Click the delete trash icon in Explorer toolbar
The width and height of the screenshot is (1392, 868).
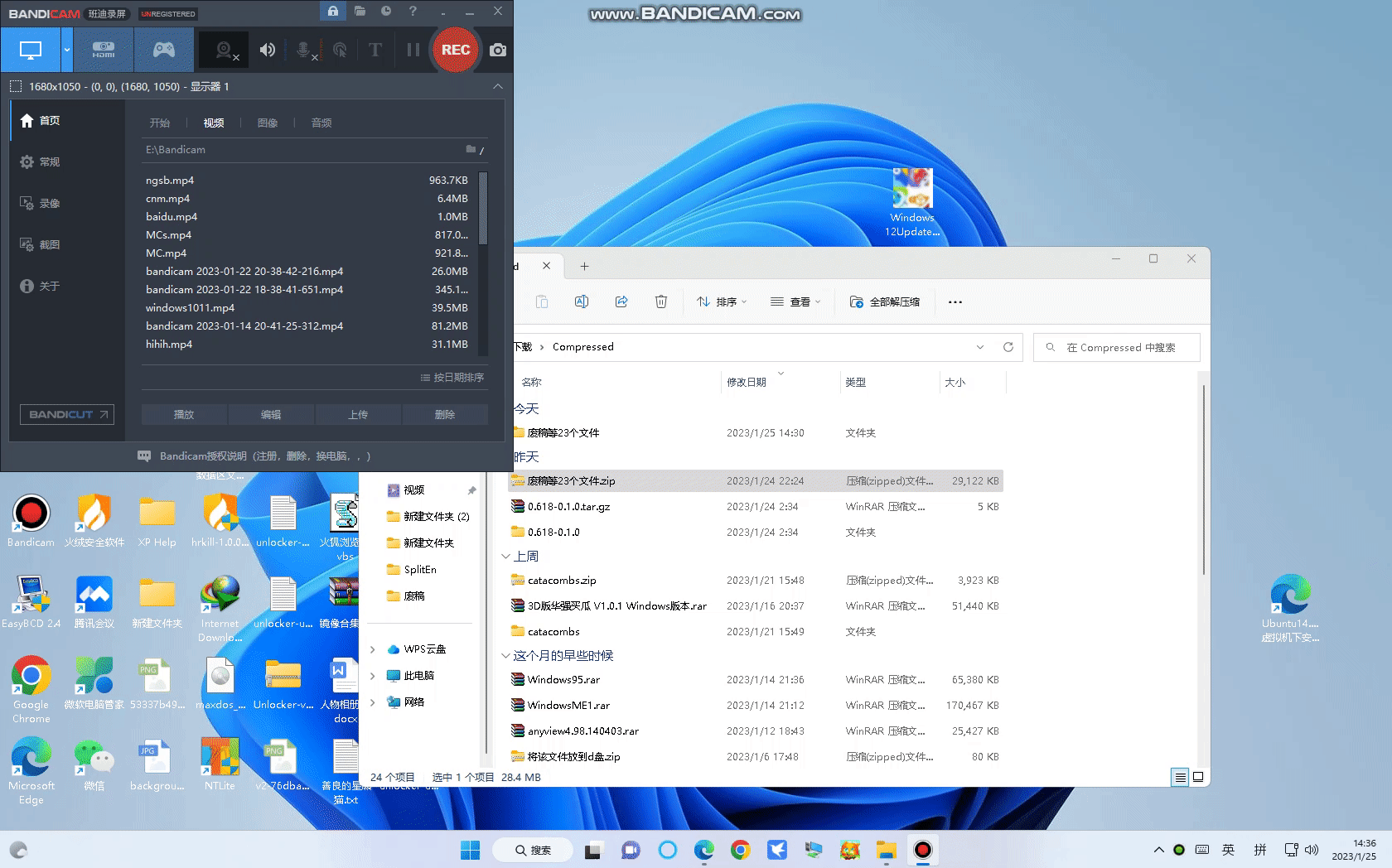pyautogui.click(x=661, y=302)
